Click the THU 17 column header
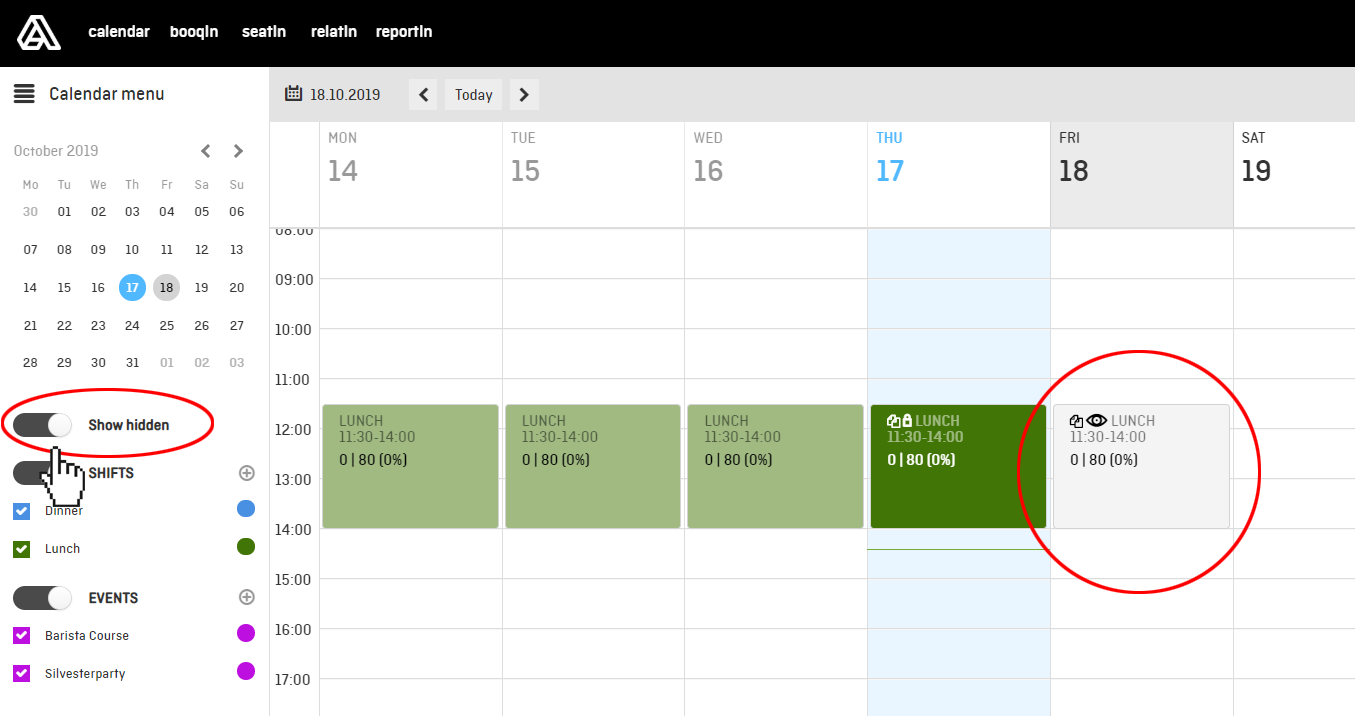Viewport: 1355px width, 716px height. pyautogui.click(x=959, y=175)
